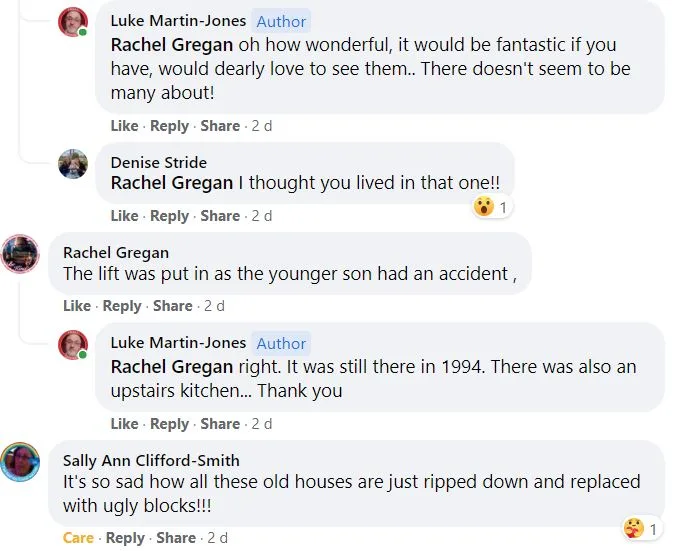Reply to Rachel Gregan's lift comment
This screenshot has width=696, height=551.
(x=122, y=306)
